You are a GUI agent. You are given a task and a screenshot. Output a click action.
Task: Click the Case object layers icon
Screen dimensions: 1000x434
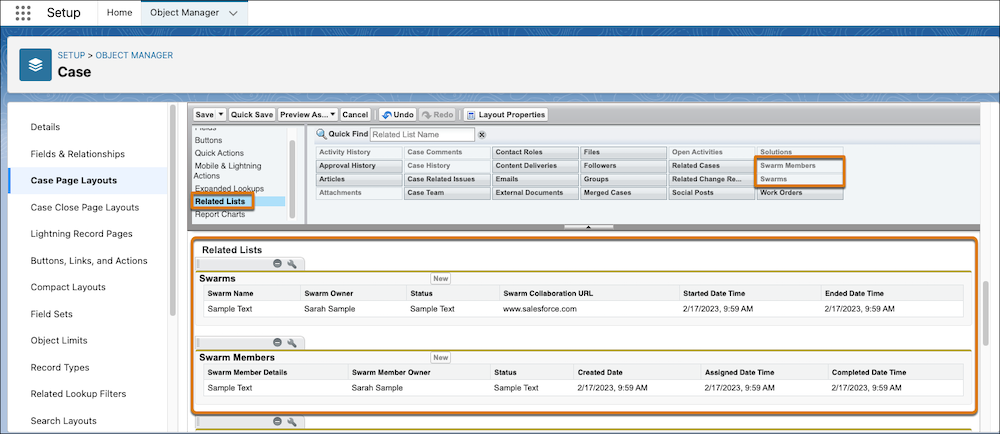(x=36, y=64)
